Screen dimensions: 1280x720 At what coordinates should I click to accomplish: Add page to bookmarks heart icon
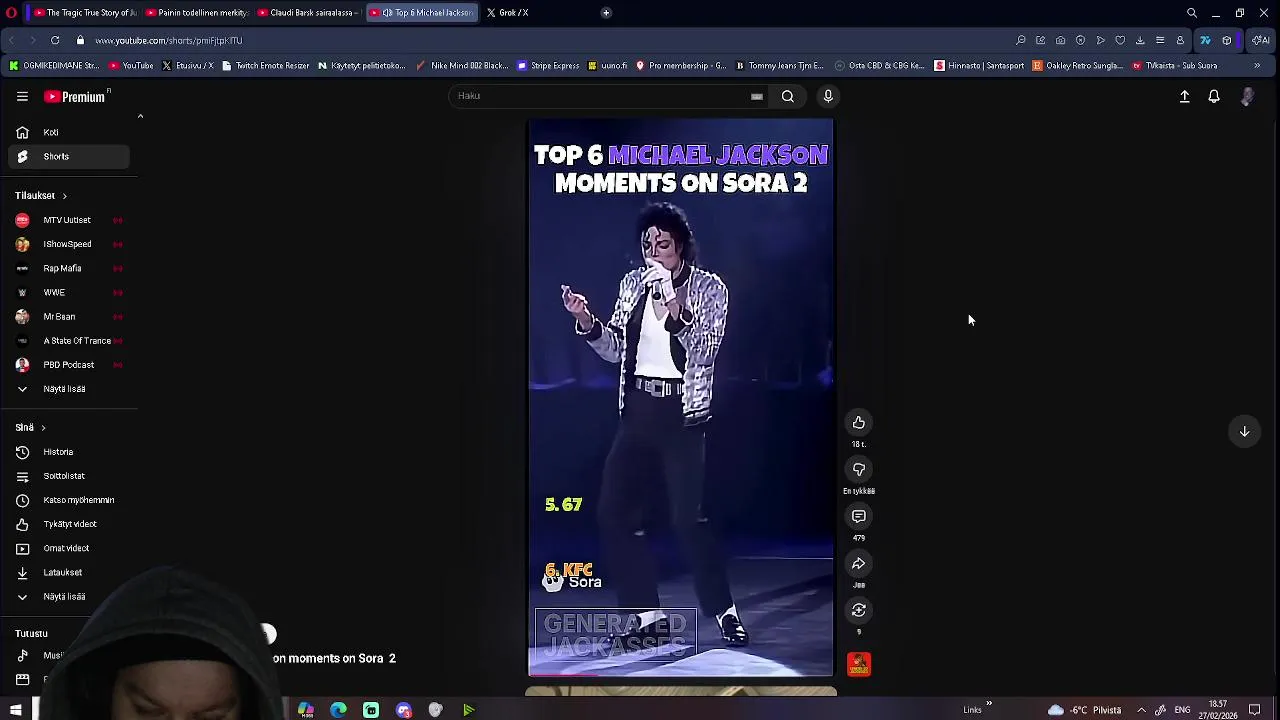1120,41
